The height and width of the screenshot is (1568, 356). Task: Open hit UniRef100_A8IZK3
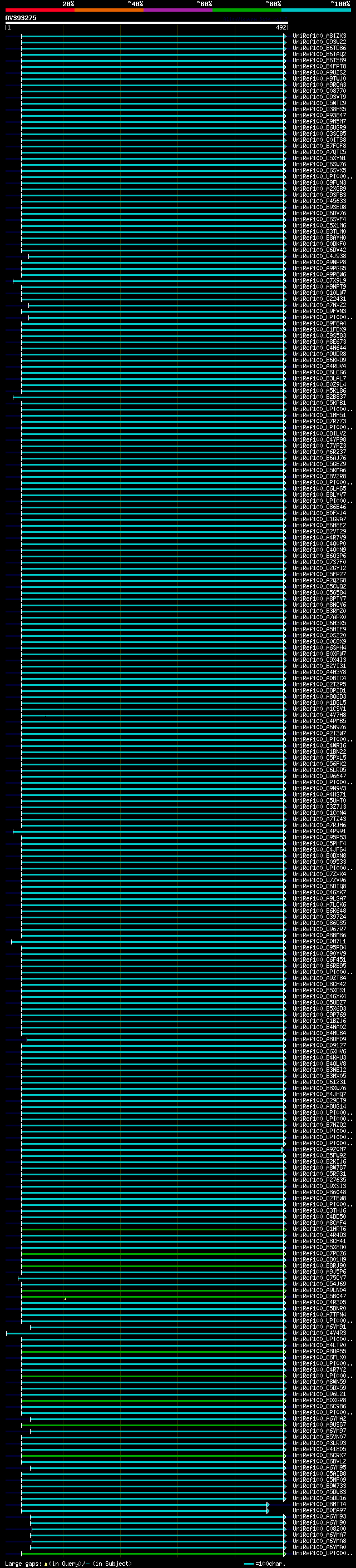(319, 36)
